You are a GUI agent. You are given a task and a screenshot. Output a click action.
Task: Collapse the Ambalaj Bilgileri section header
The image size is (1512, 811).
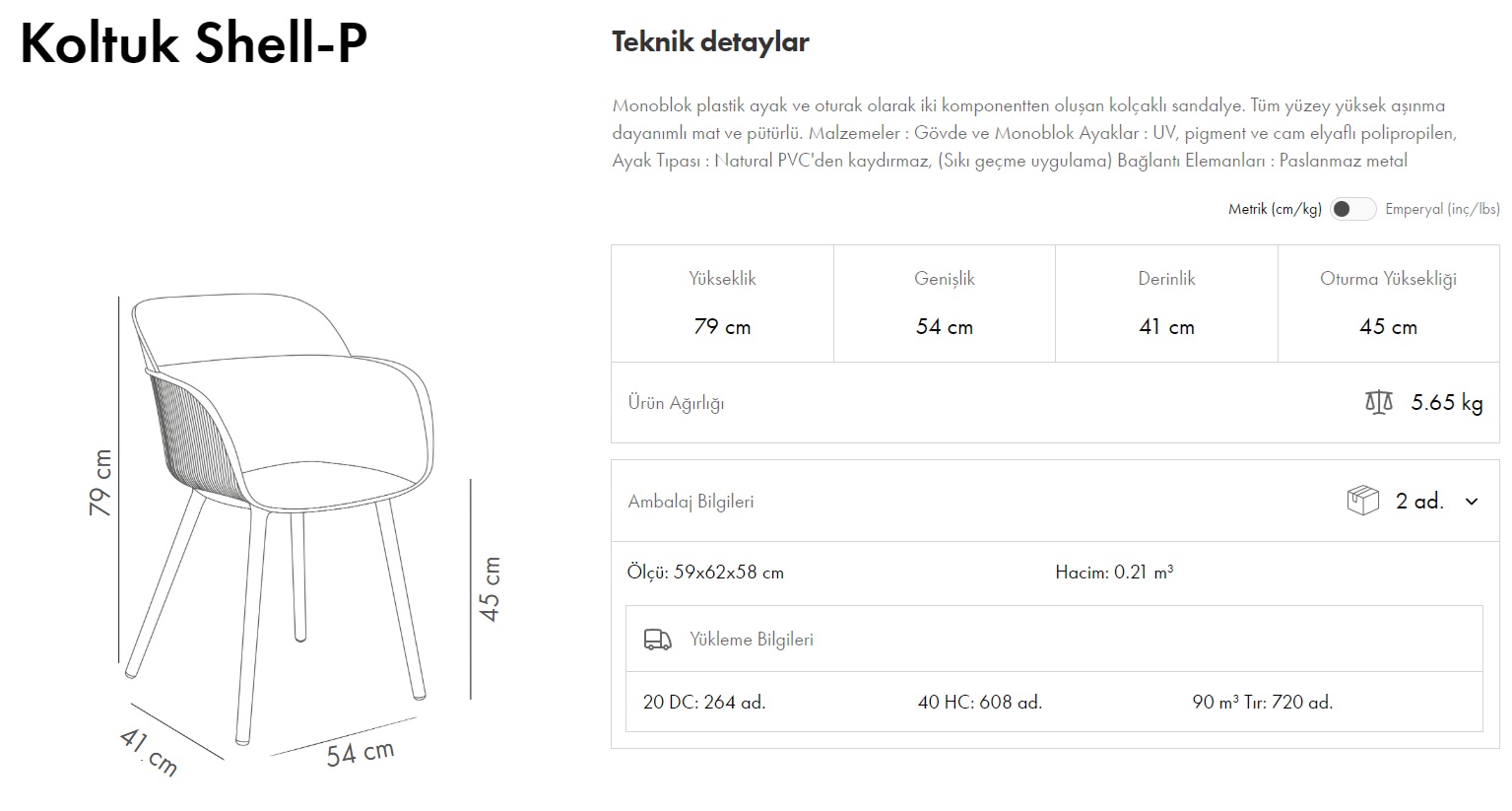(690, 502)
